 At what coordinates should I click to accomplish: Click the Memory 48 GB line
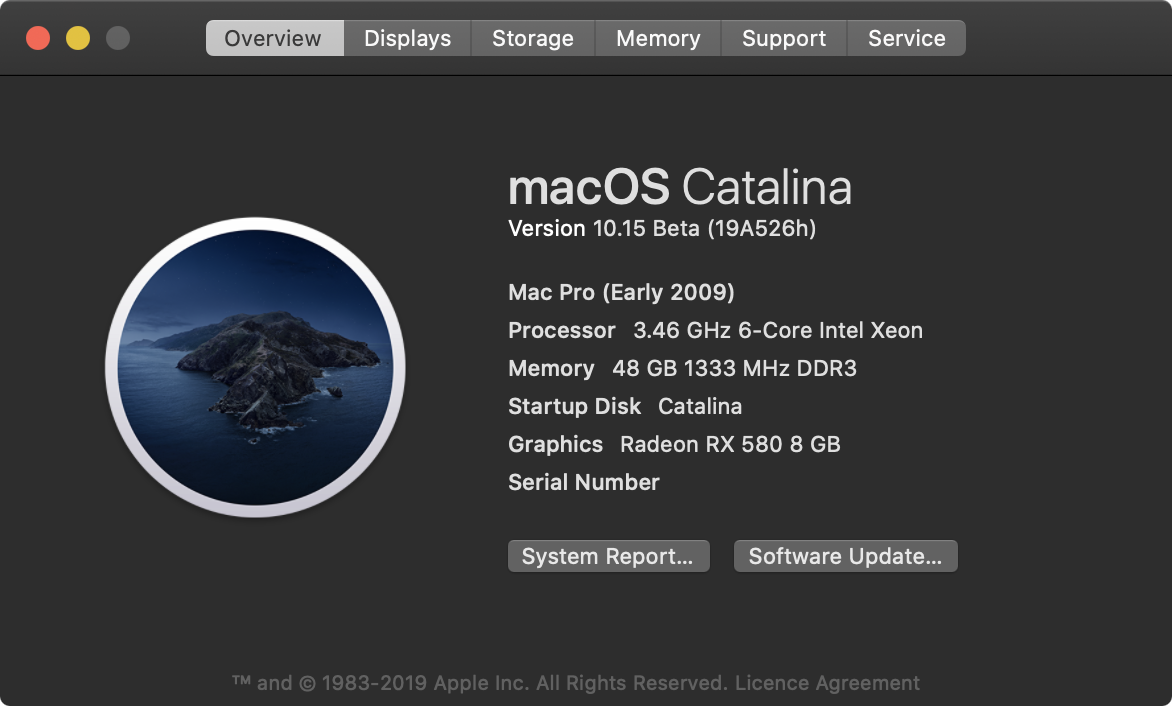[x=682, y=368]
